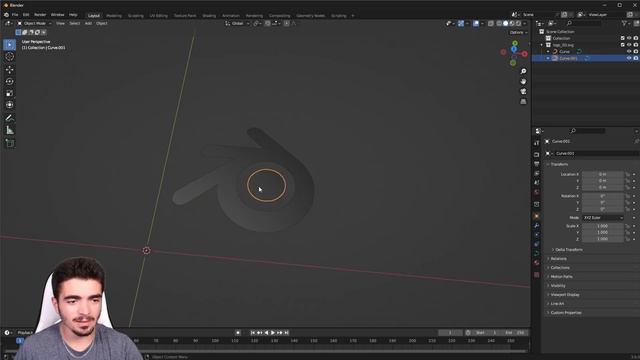Open the Global transform orientation dropdown
Viewport: 640px width, 360px height.
pos(238,24)
